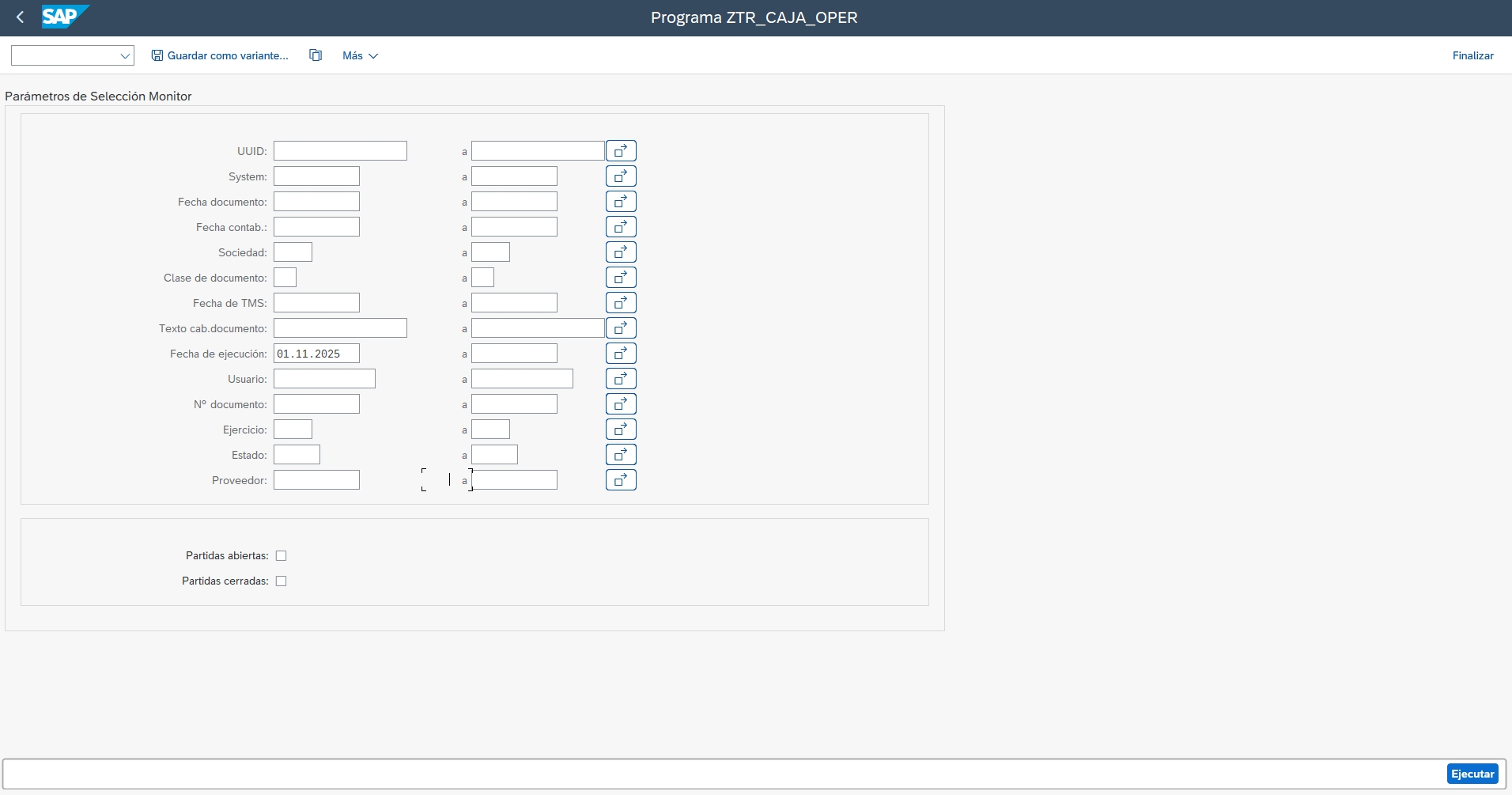Open the transaction command dropdown field
Screen dimensions: 1512x795
pyautogui.click(x=72, y=55)
